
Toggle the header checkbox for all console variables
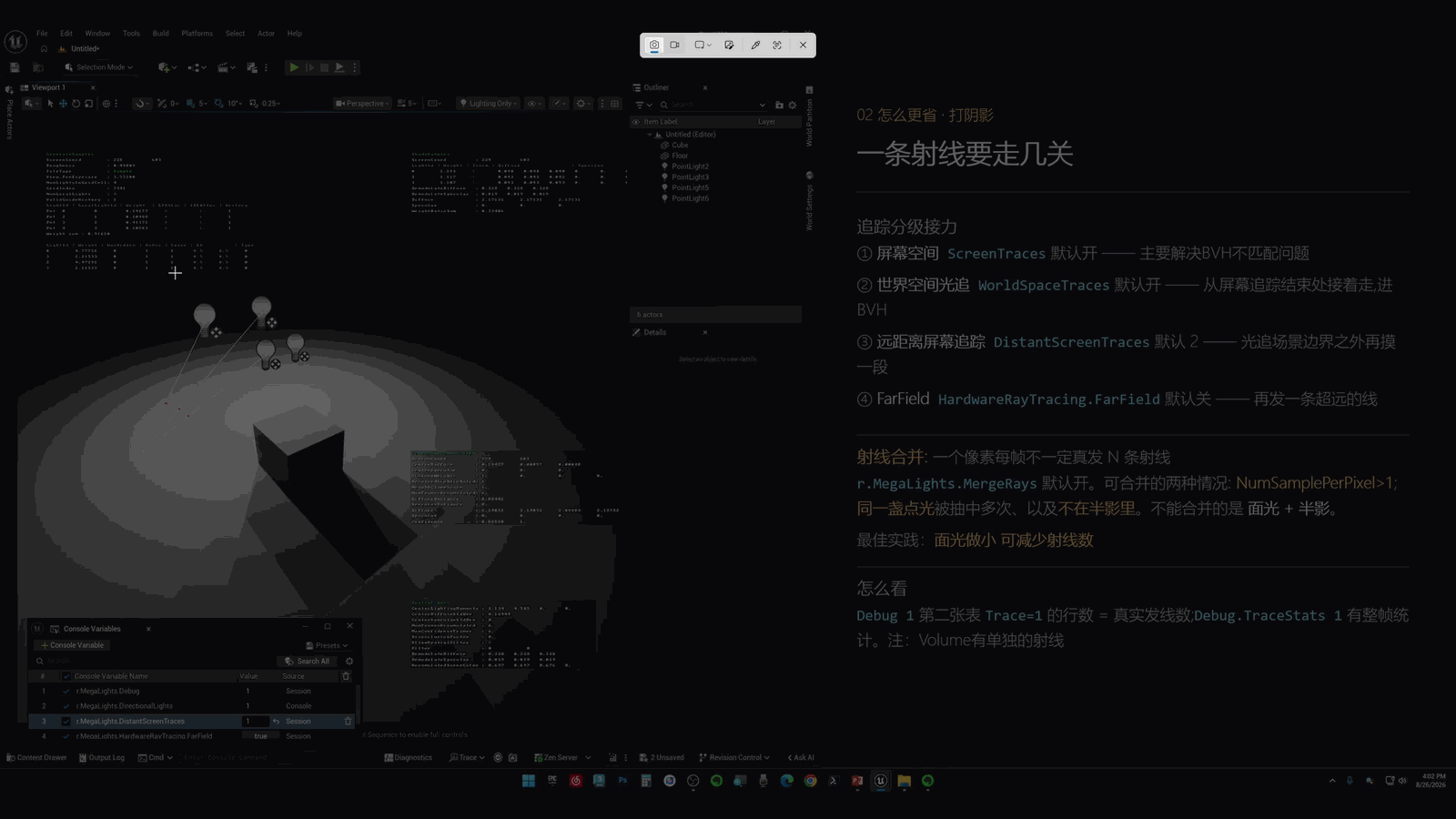[66, 676]
